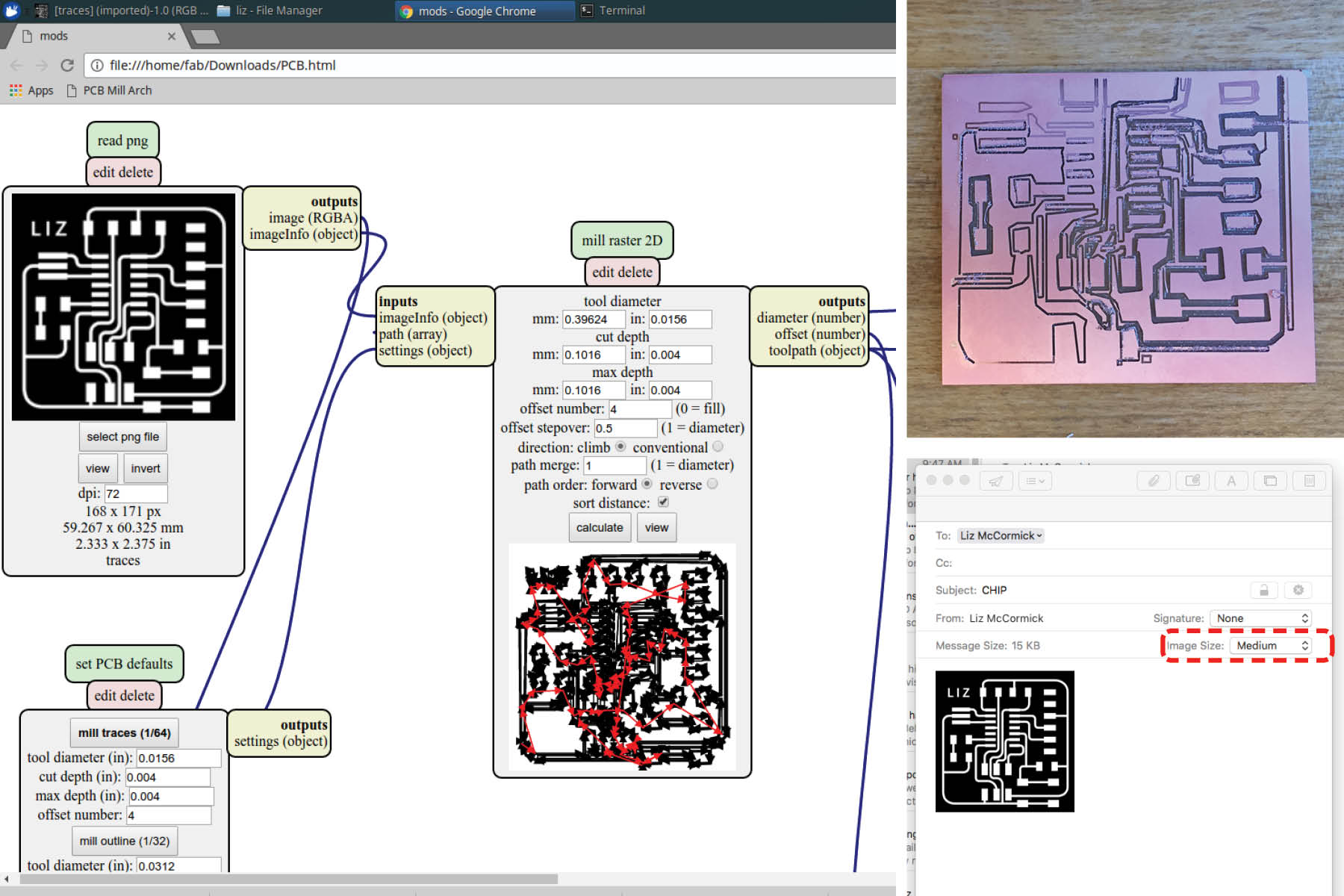
Task: Uncheck the sort distance checkbox
Action: pos(663,503)
